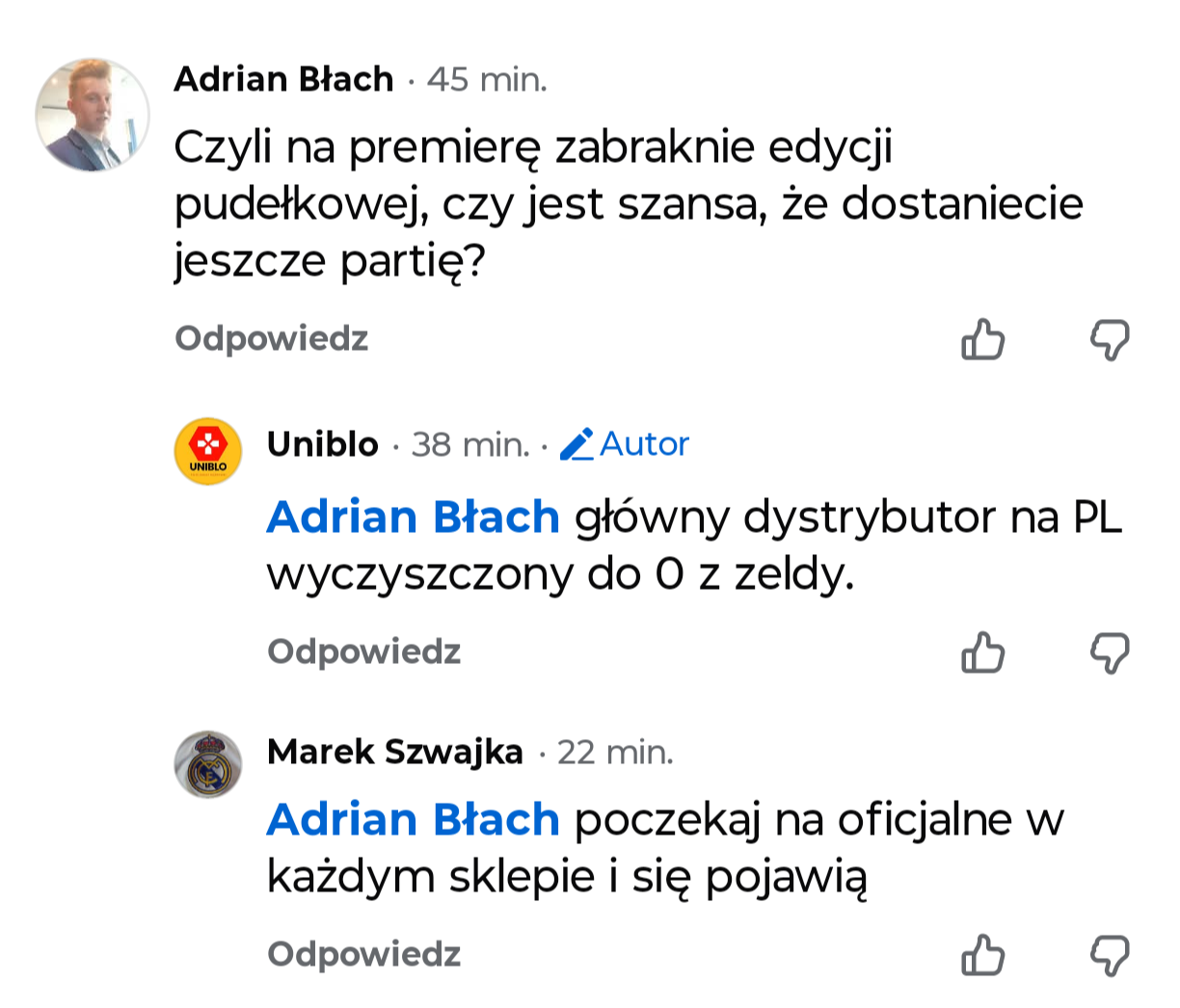Like Marek Szwajka's reply
1180x1008 pixels.
tap(982, 955)
